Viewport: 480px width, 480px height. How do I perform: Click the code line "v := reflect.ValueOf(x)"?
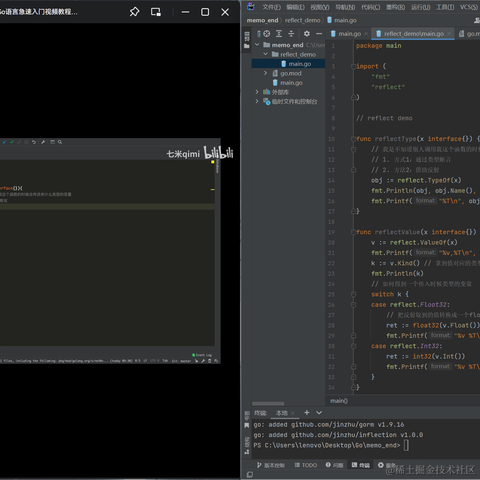click(x=414, y=243)
